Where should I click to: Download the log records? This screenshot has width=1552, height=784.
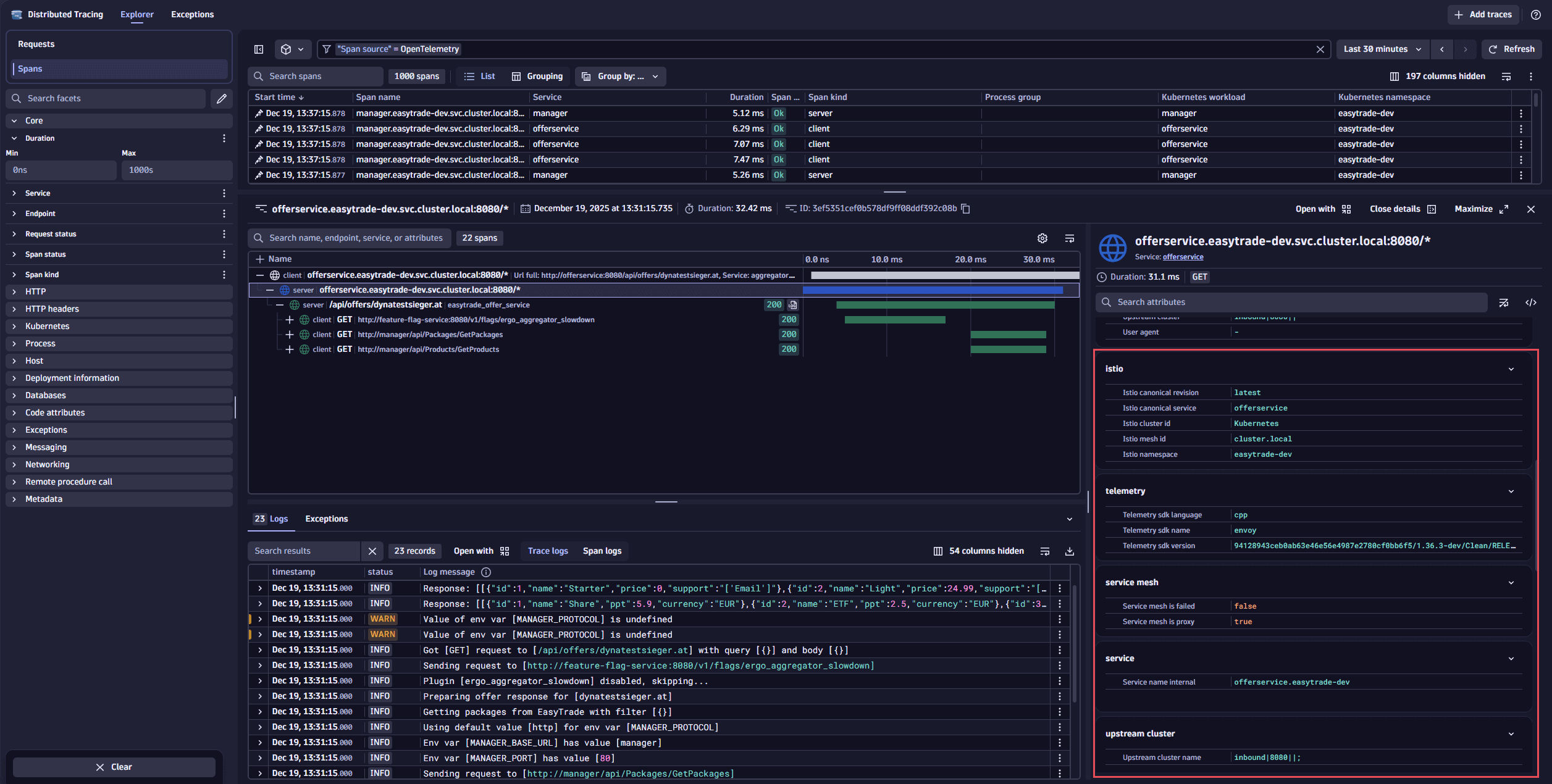pos(1070,551)
